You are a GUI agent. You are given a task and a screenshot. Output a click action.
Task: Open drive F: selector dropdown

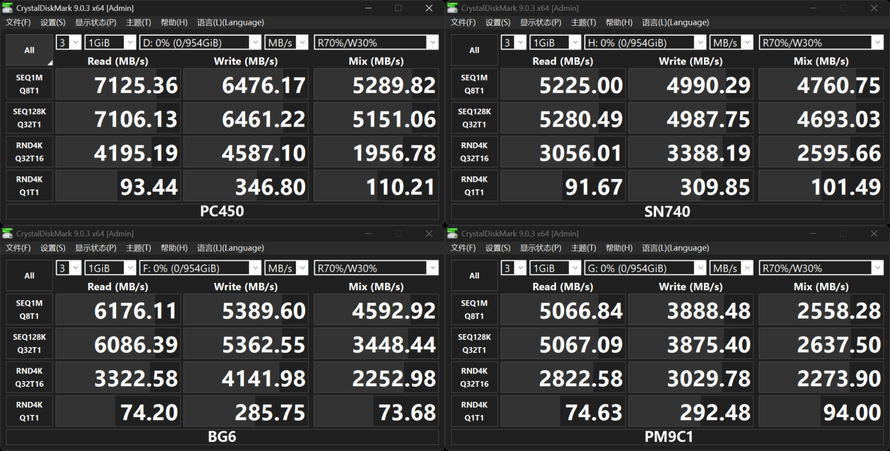tap(200, 268)
